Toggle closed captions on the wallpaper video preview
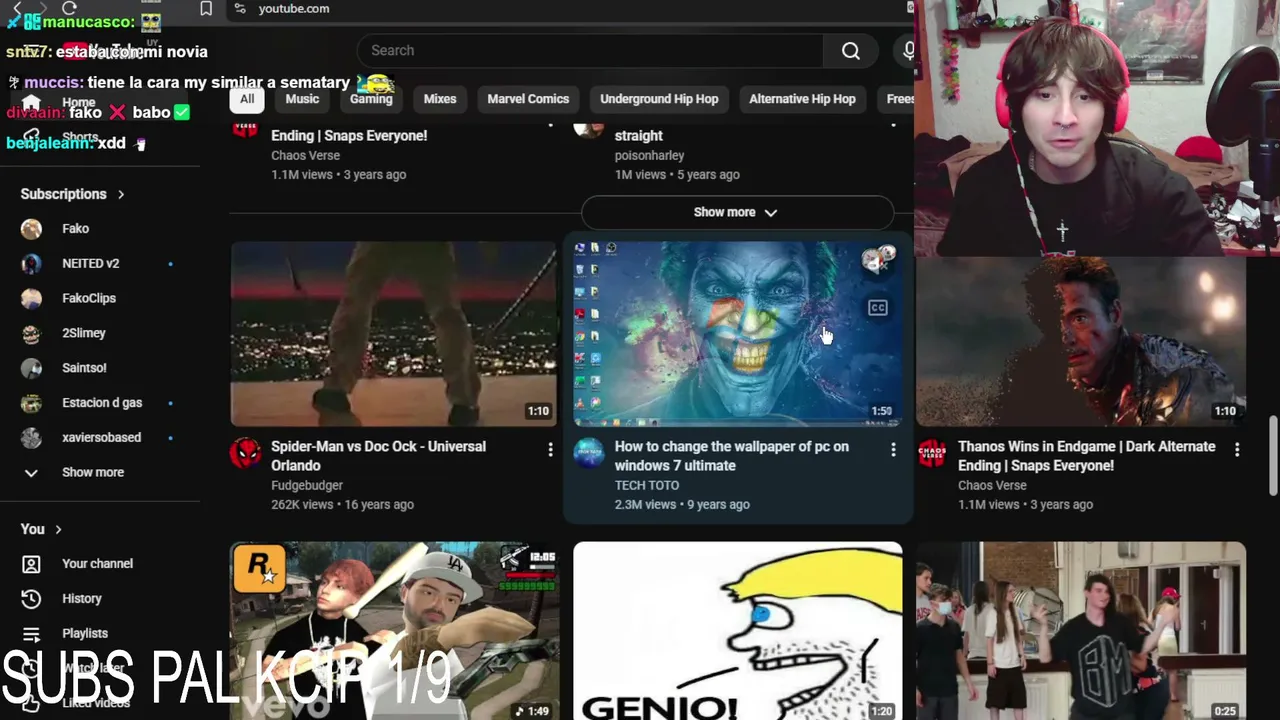The height and width of the screenshot is (720, 1280). 877,308
